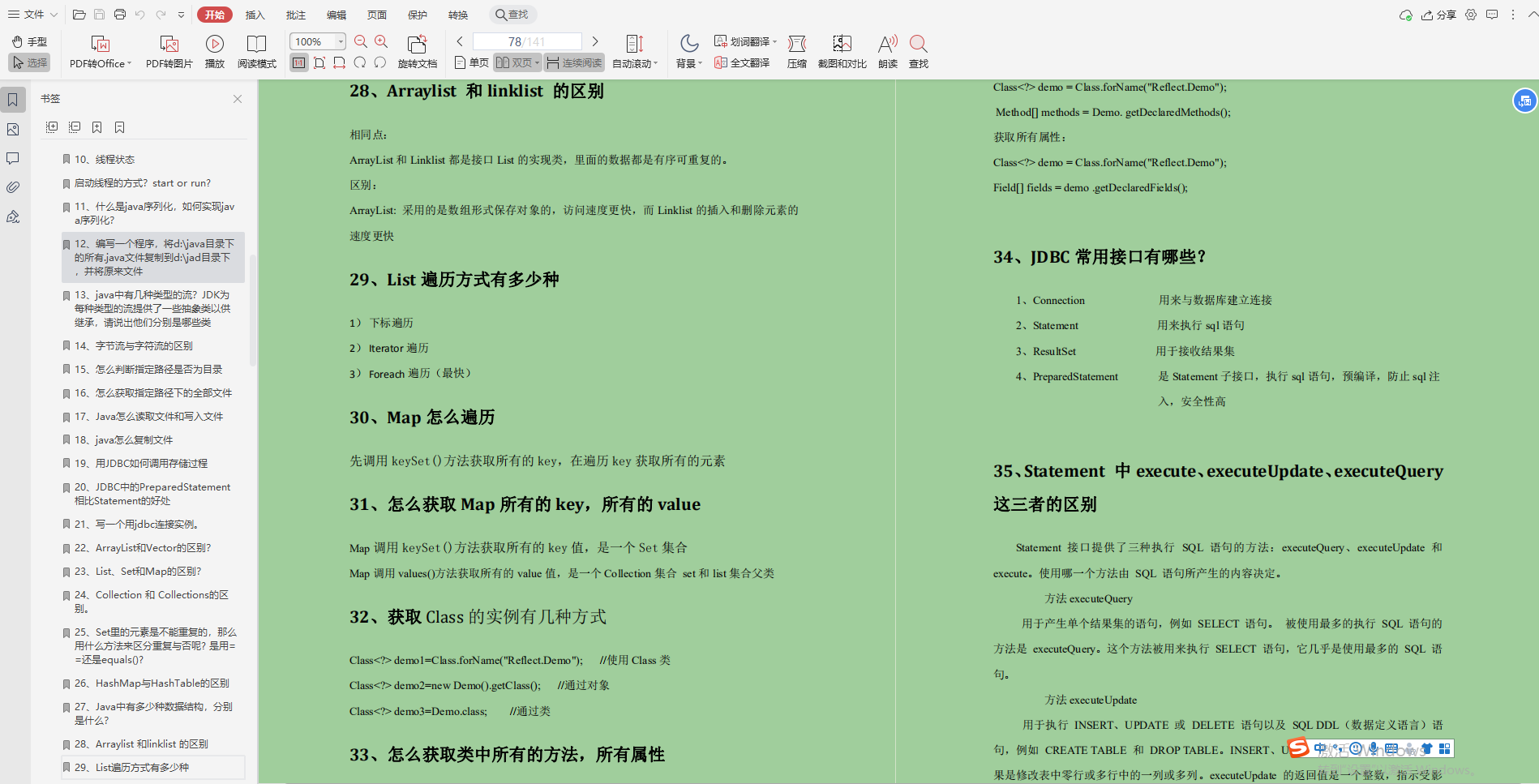Click the 旋转文档 rotate document button
Image resolution: width=1539 pixels, height=784 pixels.
(x=418, y=53)
